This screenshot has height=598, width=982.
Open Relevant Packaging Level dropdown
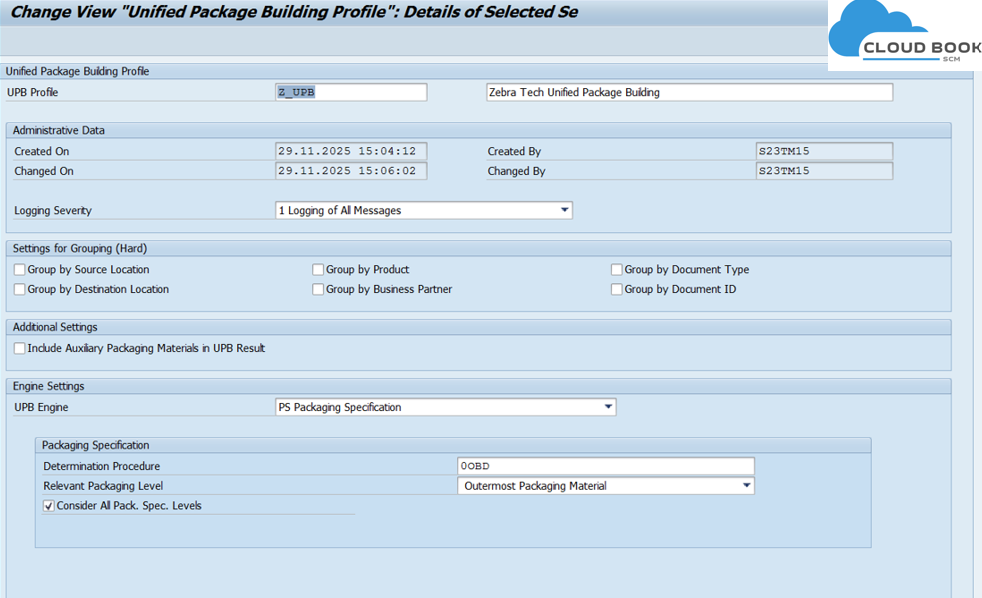tap(746, 486)
